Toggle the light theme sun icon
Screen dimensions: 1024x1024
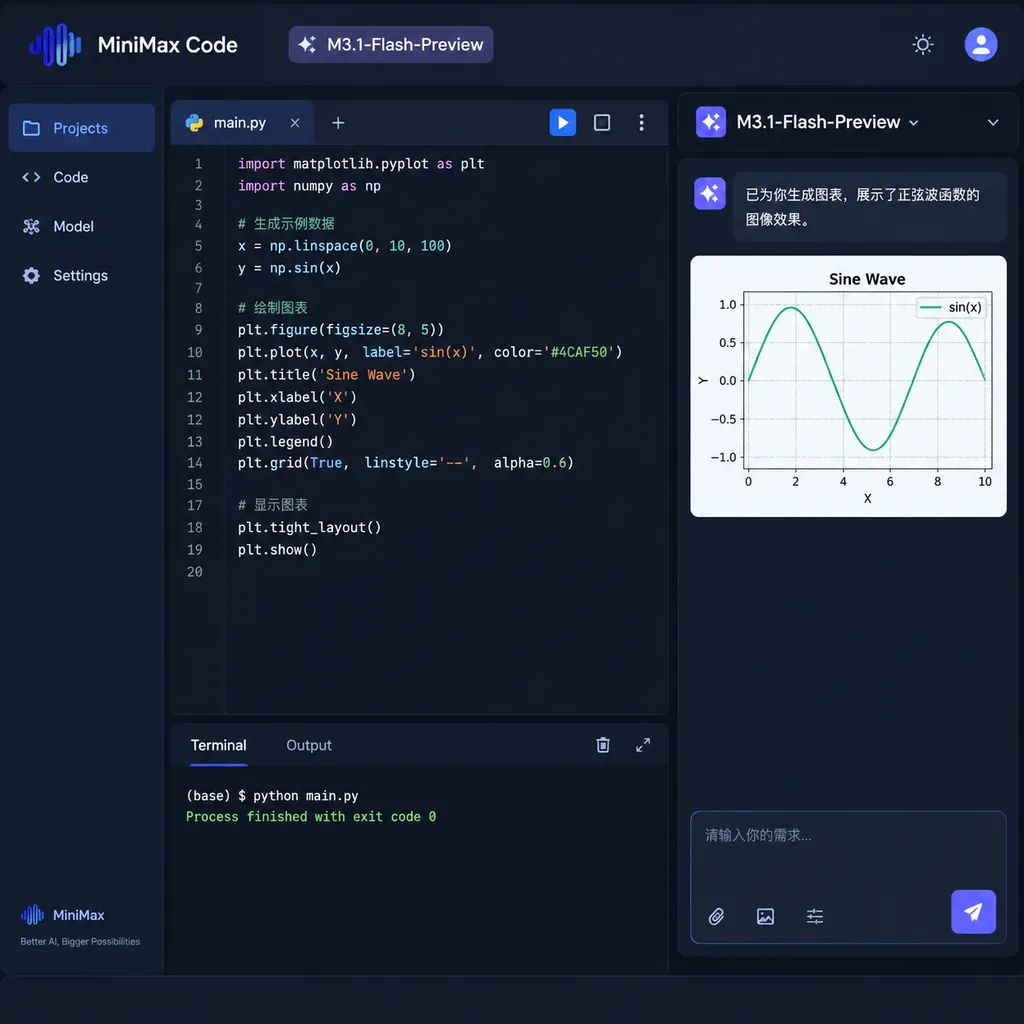point(922,44)
